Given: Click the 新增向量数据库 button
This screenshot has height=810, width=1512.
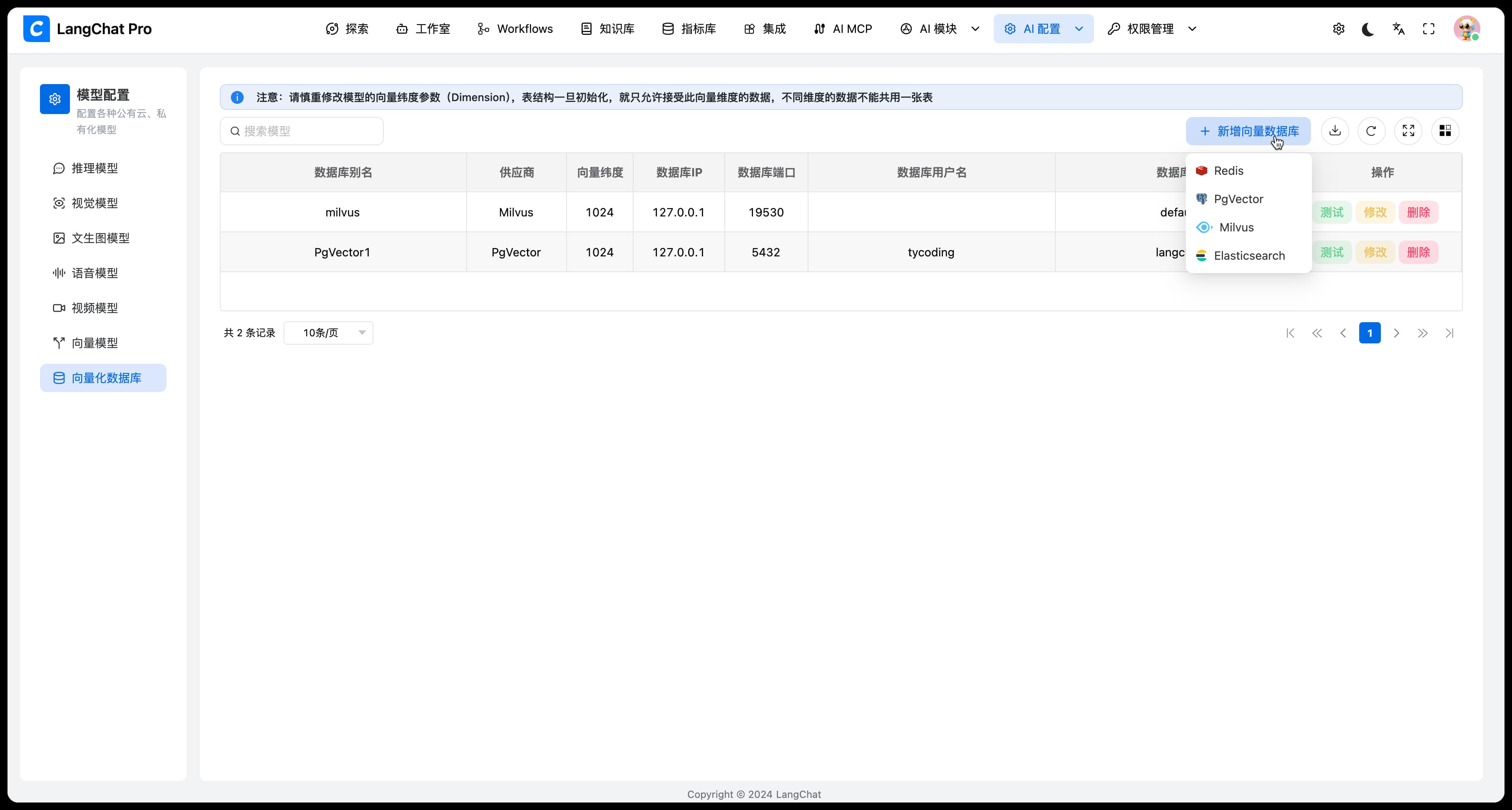Looking at the screenshot, I should [x=1248, y=131].
